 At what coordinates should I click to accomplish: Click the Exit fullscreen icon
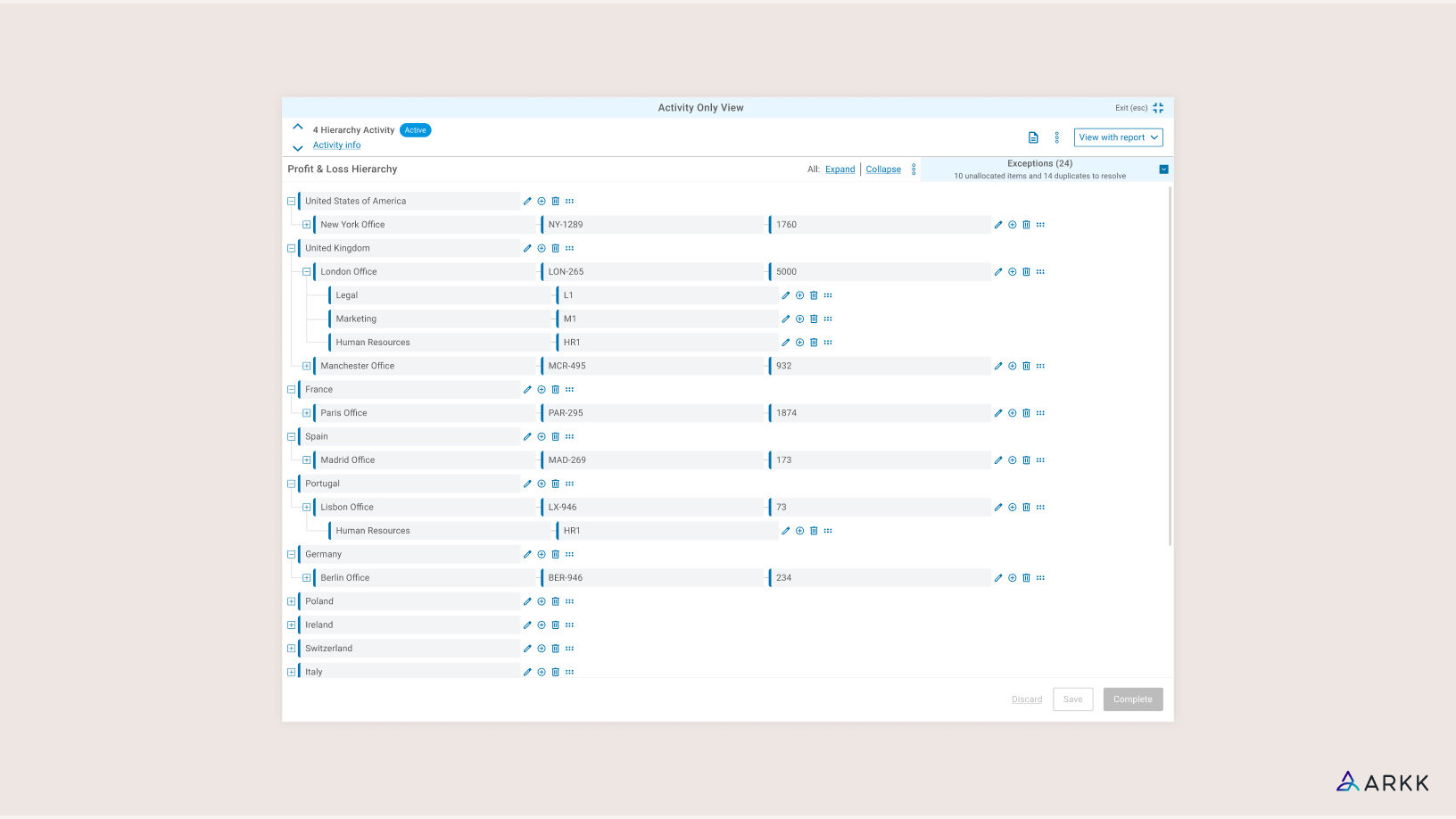[1158, 108]
